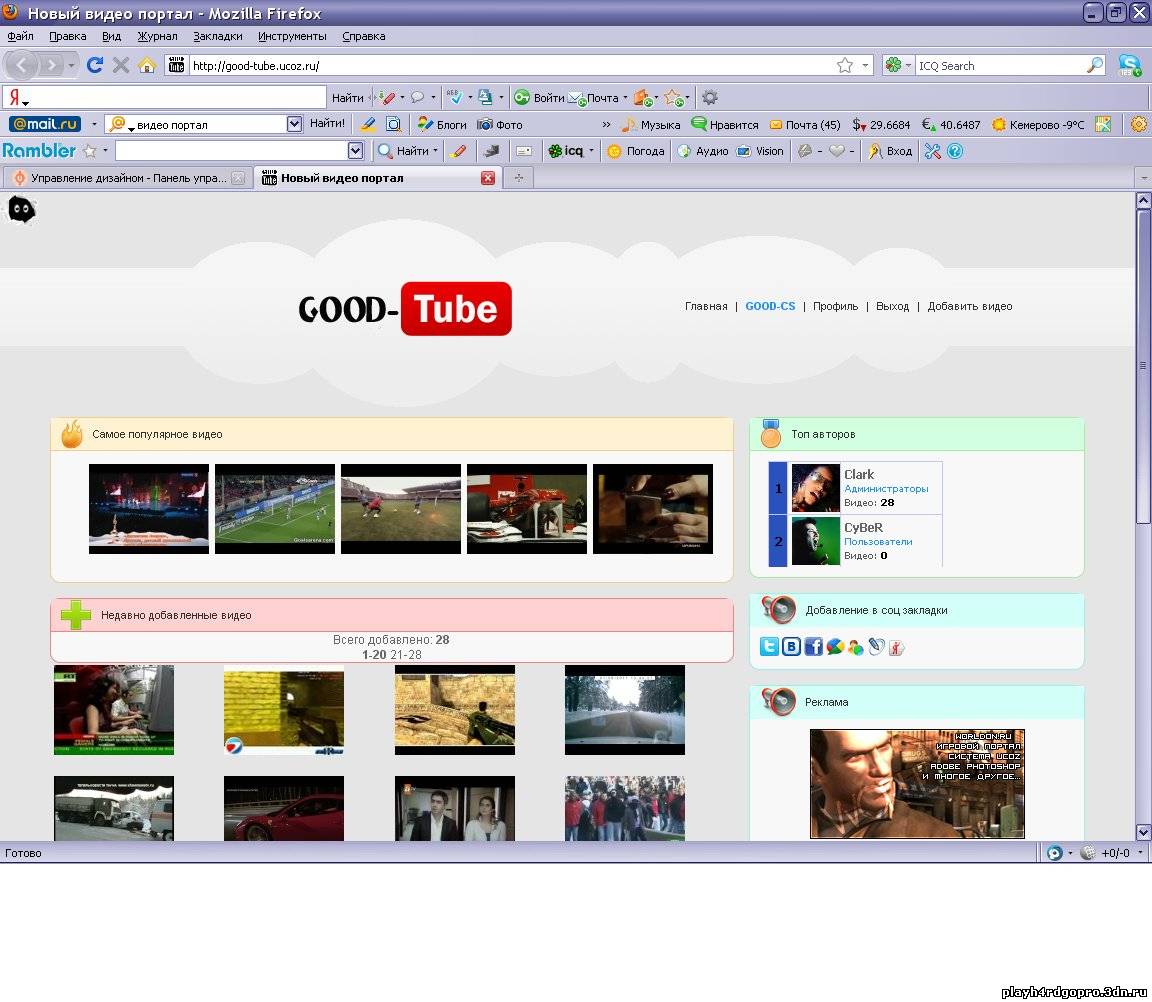Open the tab list dropdown arrow
Image resolution: width=1152 pixels, height=1002 pixels.
coord(1143,178)
